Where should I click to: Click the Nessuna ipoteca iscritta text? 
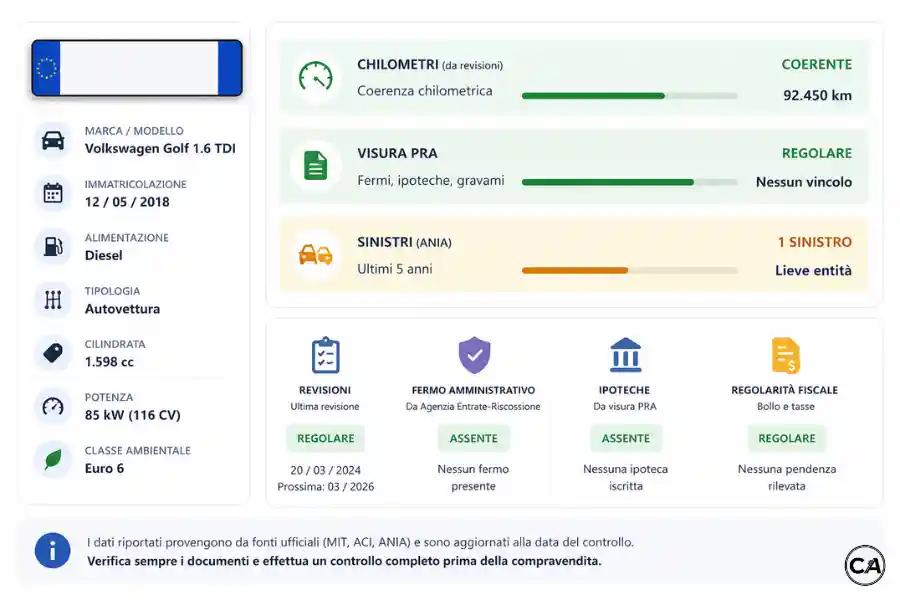pos(626,478)
